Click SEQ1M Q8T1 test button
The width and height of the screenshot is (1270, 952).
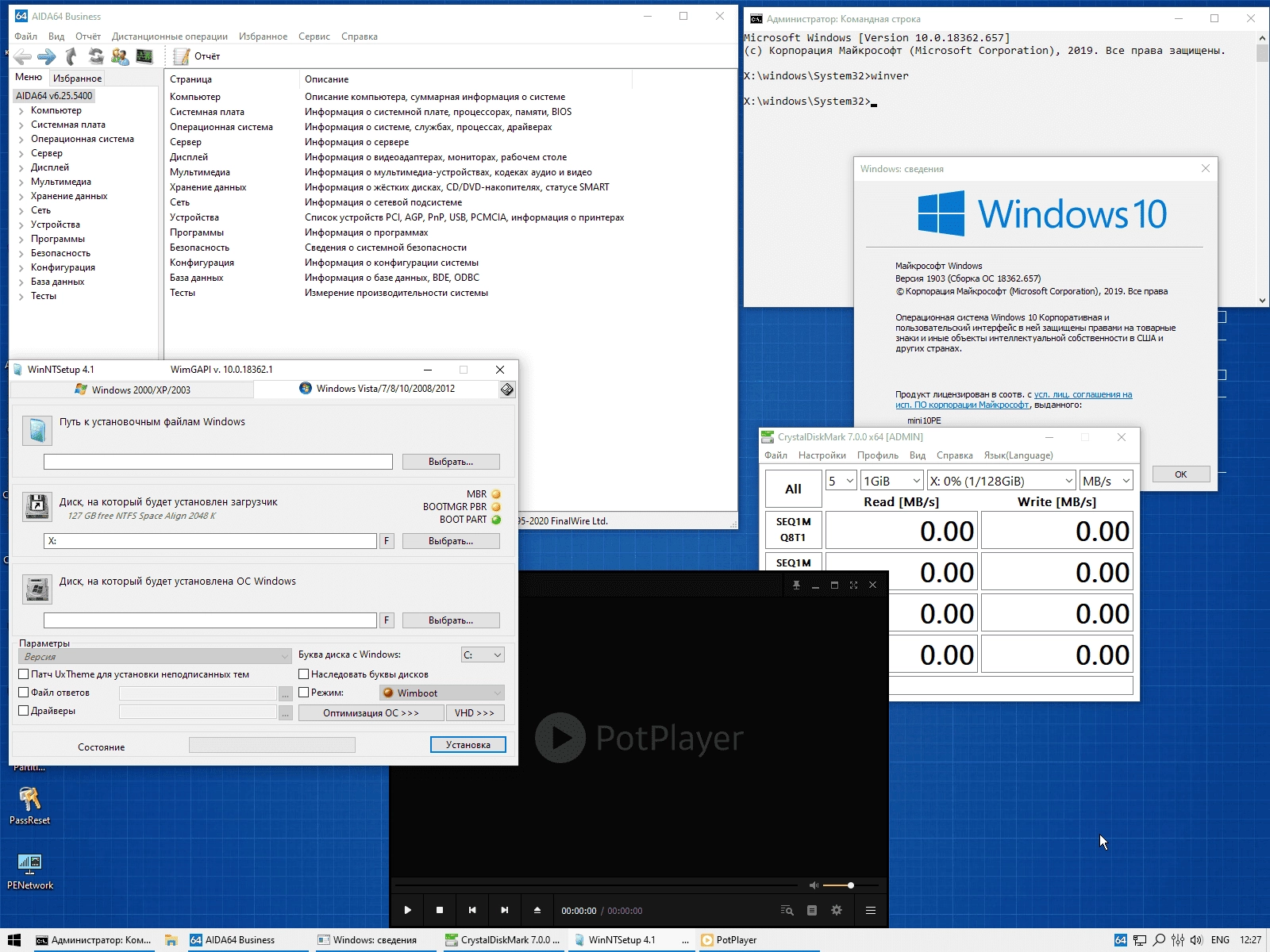point(793,529)
